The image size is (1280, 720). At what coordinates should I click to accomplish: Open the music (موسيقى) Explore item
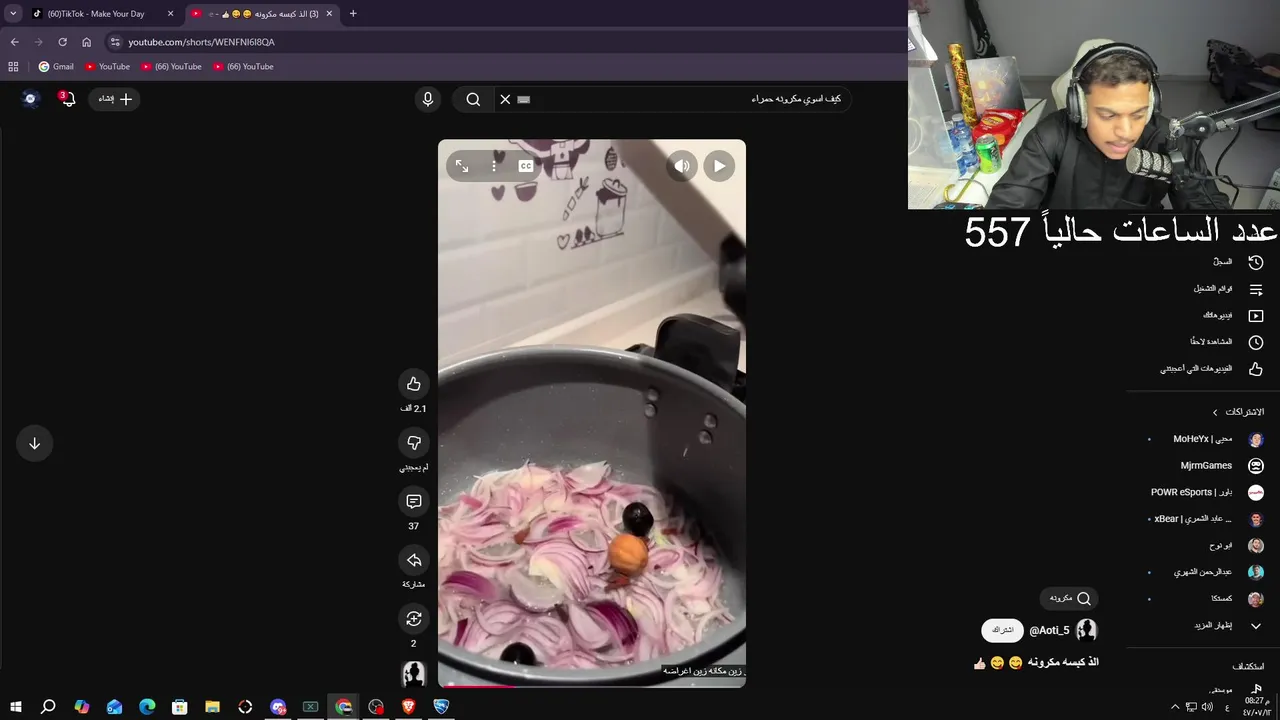coord(1235,689)
